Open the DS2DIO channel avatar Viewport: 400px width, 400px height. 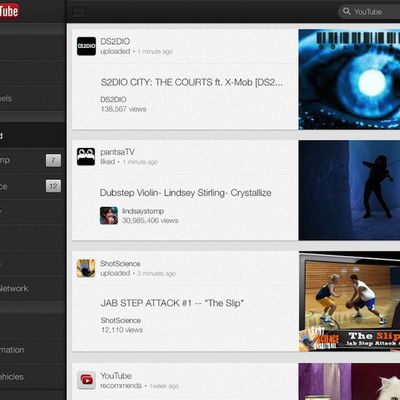pos(86,46)
